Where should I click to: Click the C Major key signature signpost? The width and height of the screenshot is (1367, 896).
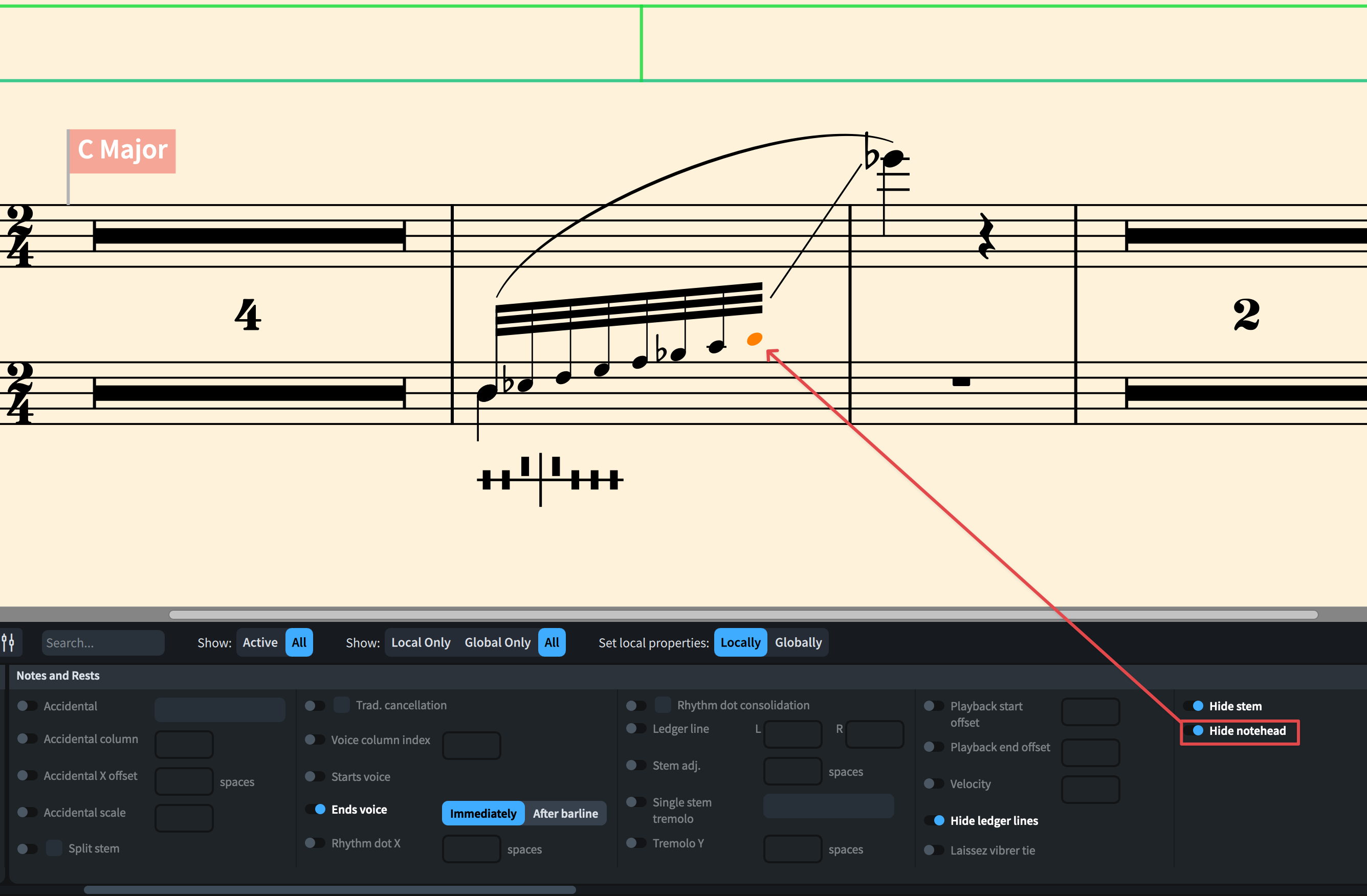click(122, 150)
